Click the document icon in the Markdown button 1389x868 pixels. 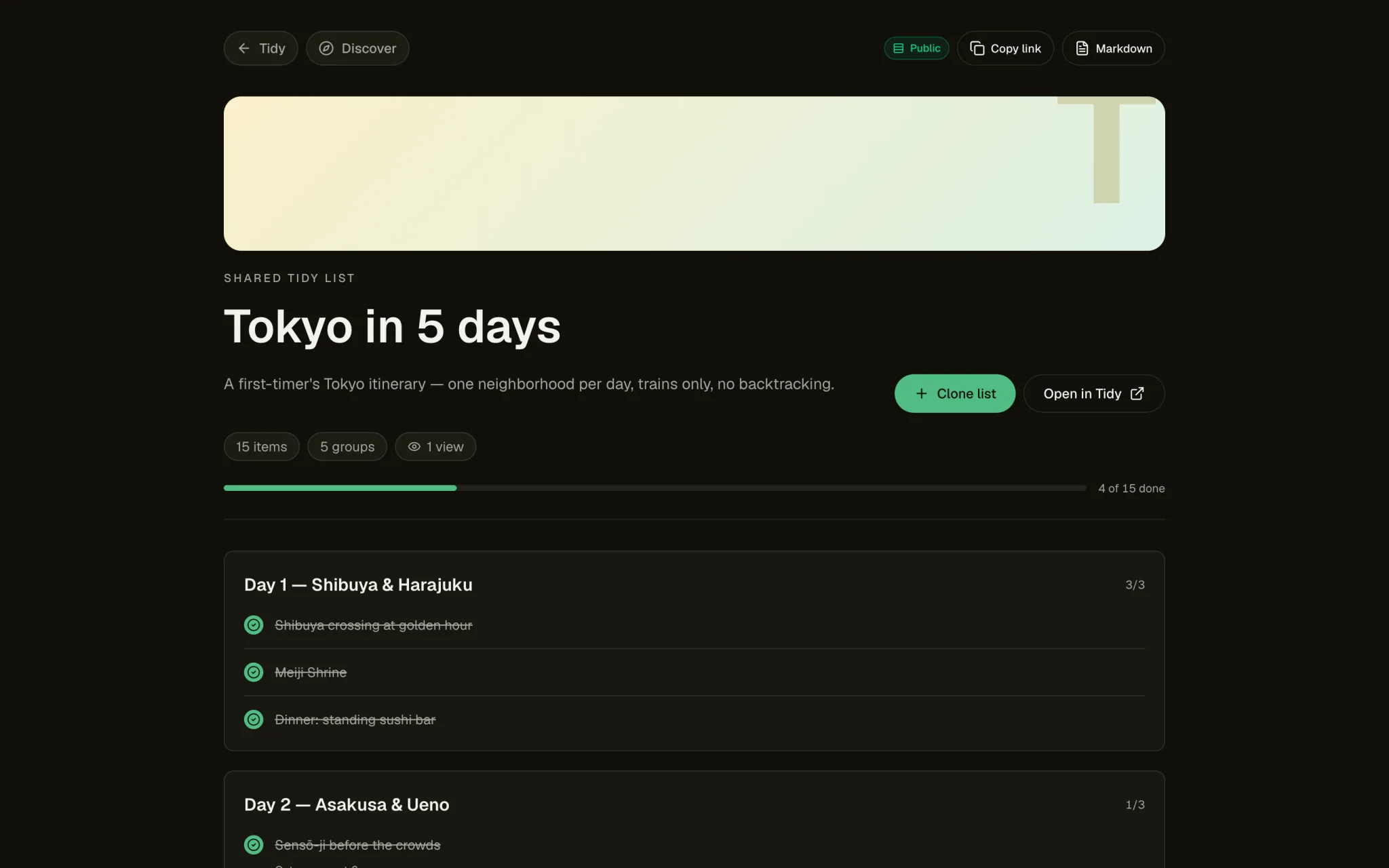[1082, 48]
